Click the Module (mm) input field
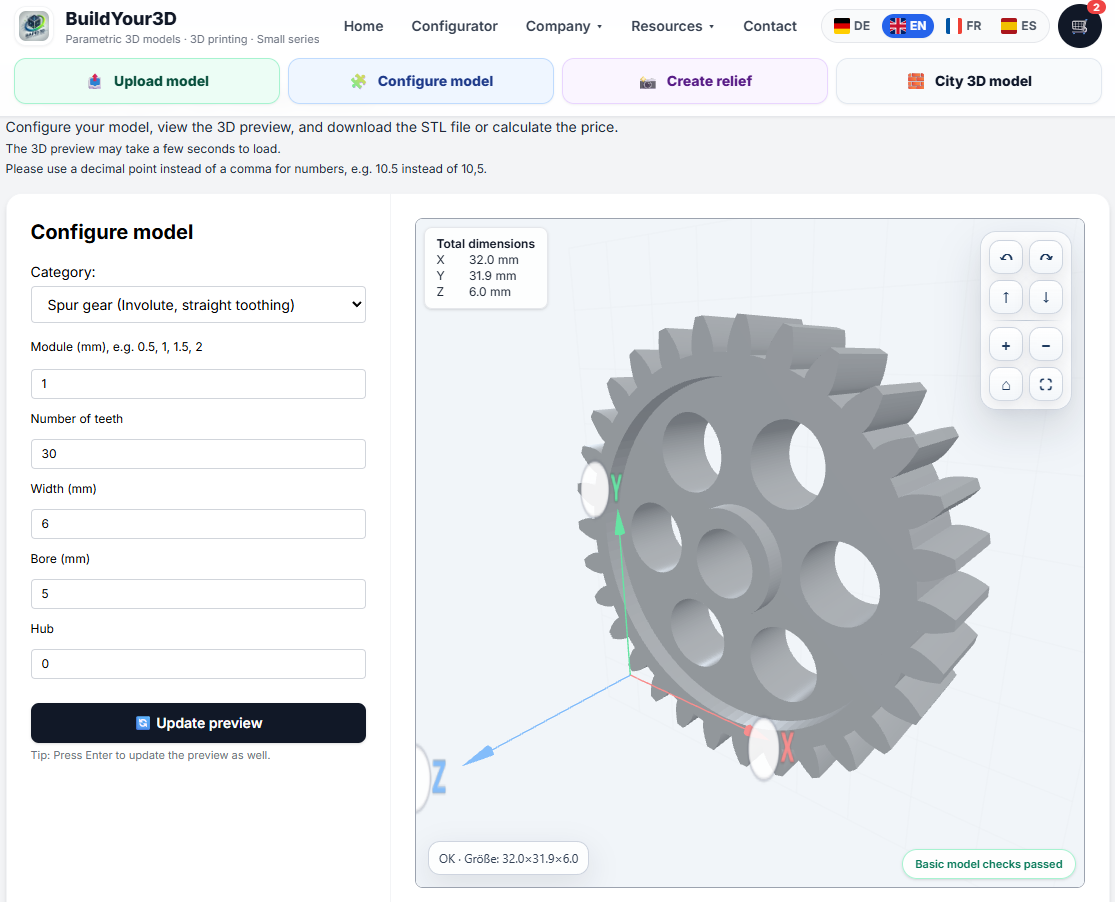 pyautogui.click(x=198, y=384)
